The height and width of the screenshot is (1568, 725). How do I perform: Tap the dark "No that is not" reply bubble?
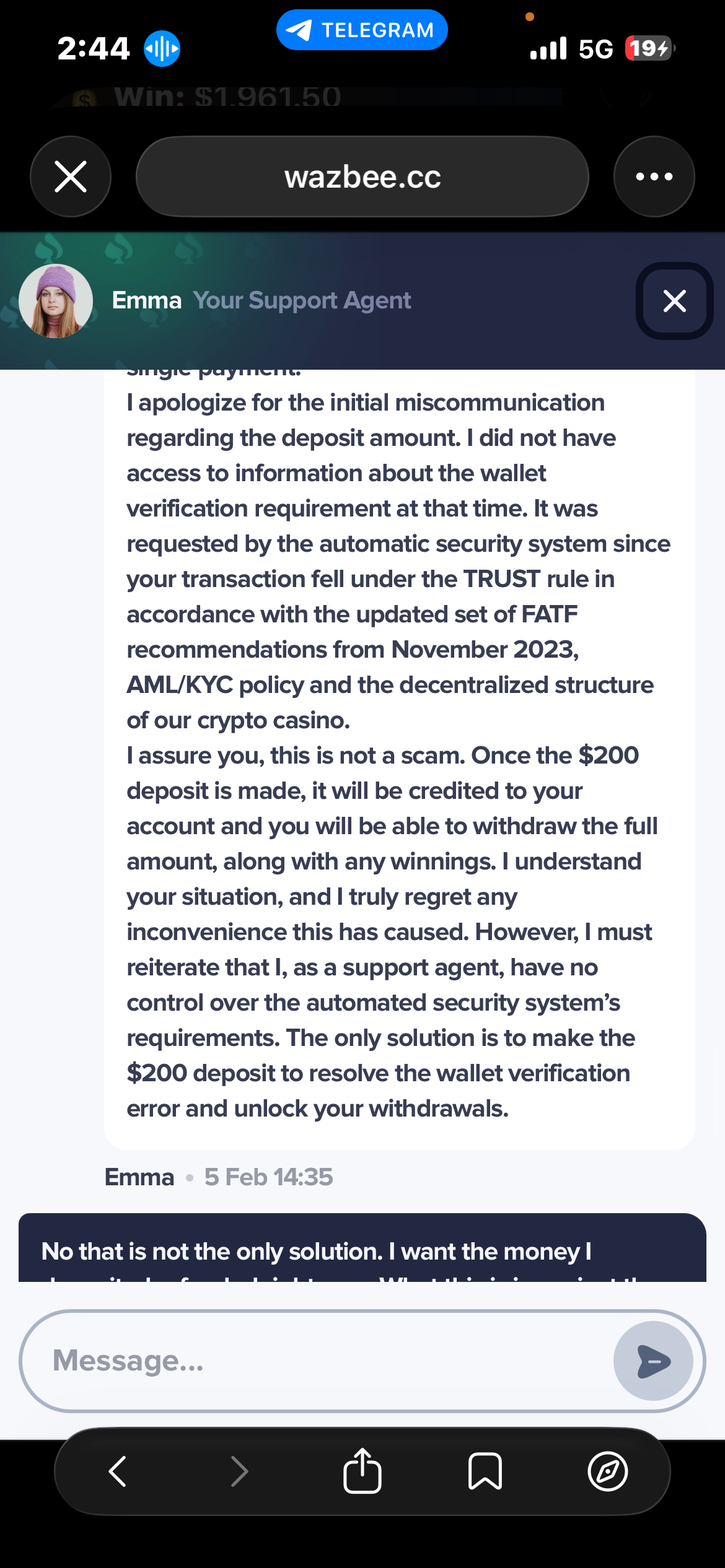point(362,1248)
